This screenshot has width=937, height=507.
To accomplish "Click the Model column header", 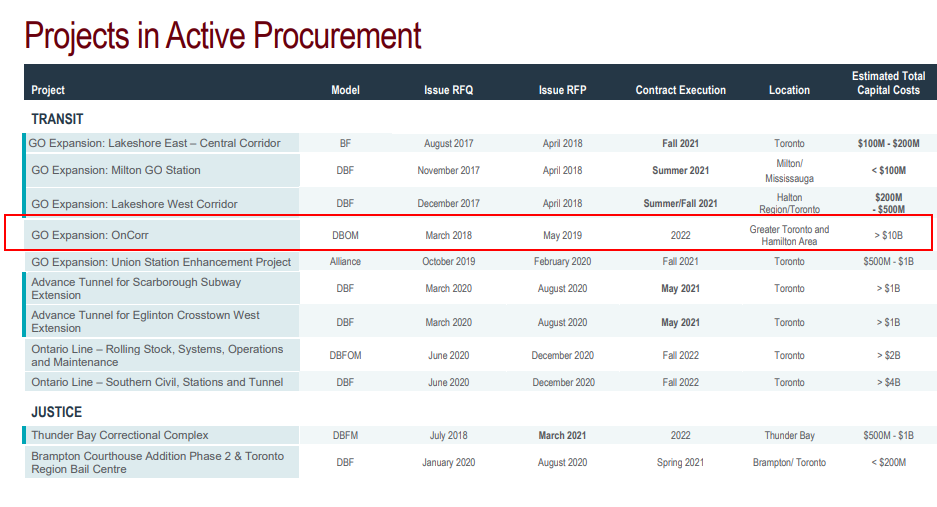I will coord(345,90).
